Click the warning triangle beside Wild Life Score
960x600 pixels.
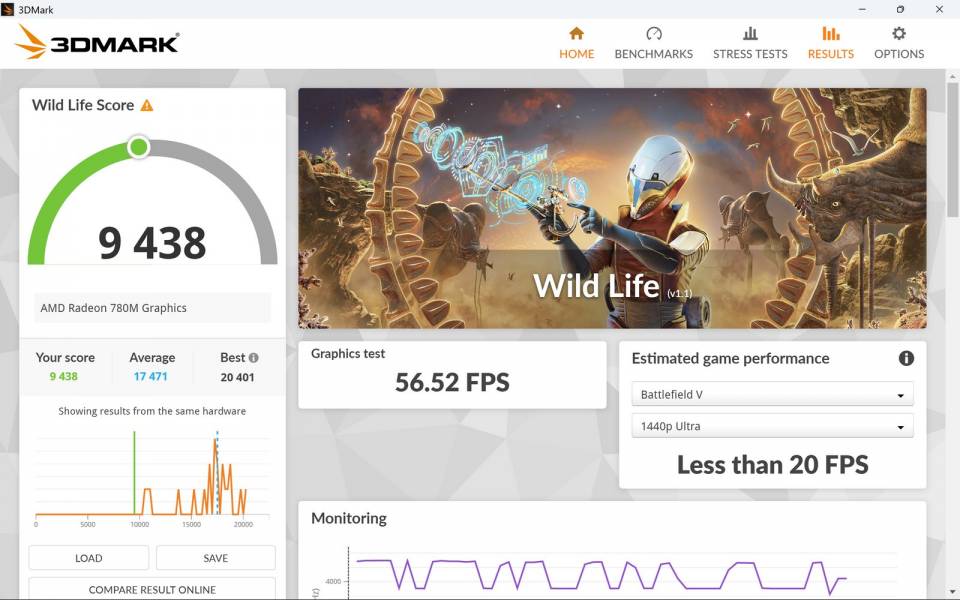147,105
